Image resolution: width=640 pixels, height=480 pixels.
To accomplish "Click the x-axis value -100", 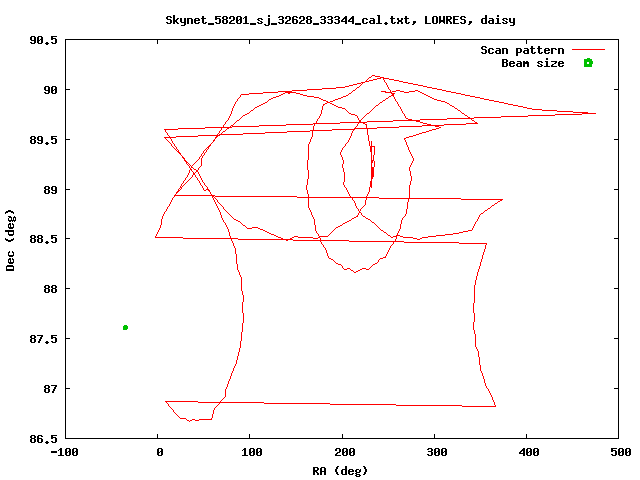I will [x=64, y=452].
